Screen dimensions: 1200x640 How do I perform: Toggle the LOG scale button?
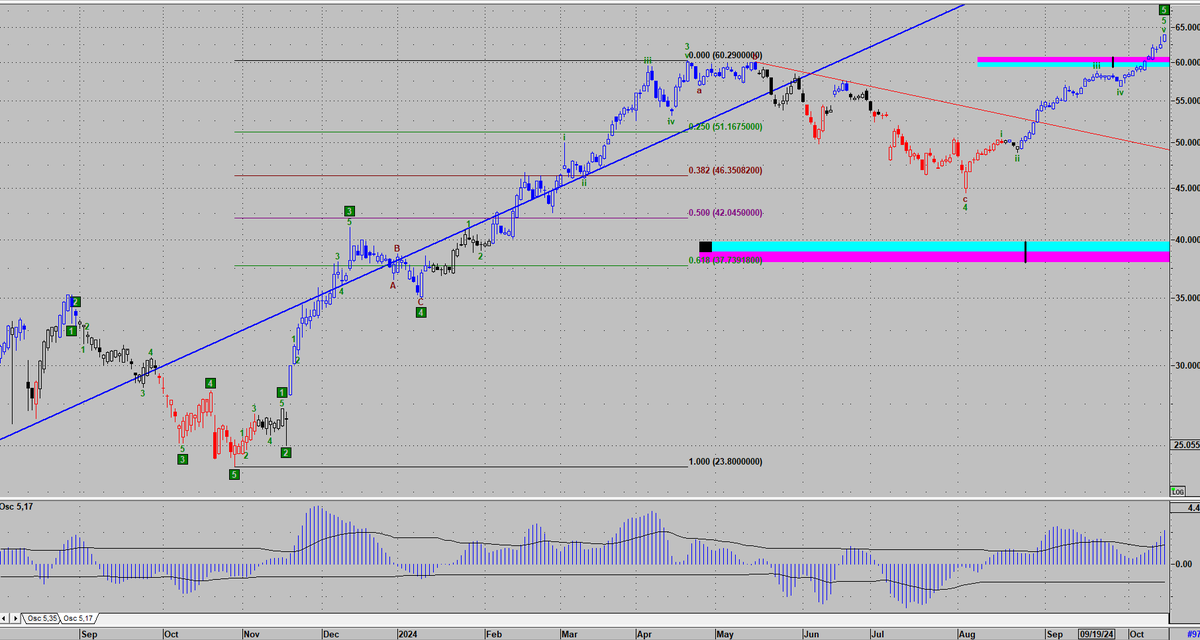[1177, 491]
